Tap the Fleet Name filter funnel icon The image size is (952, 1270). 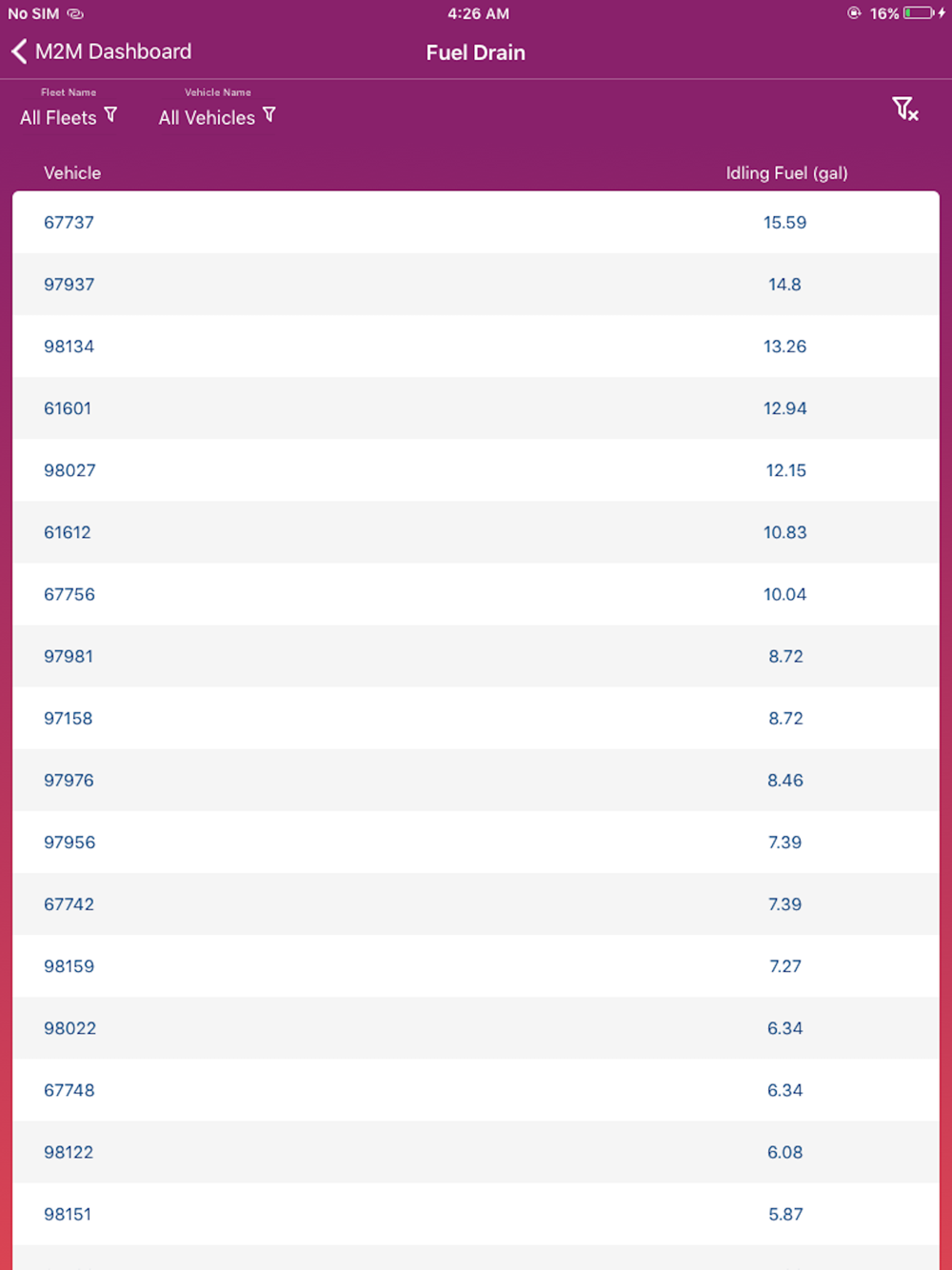coord(110,115)
